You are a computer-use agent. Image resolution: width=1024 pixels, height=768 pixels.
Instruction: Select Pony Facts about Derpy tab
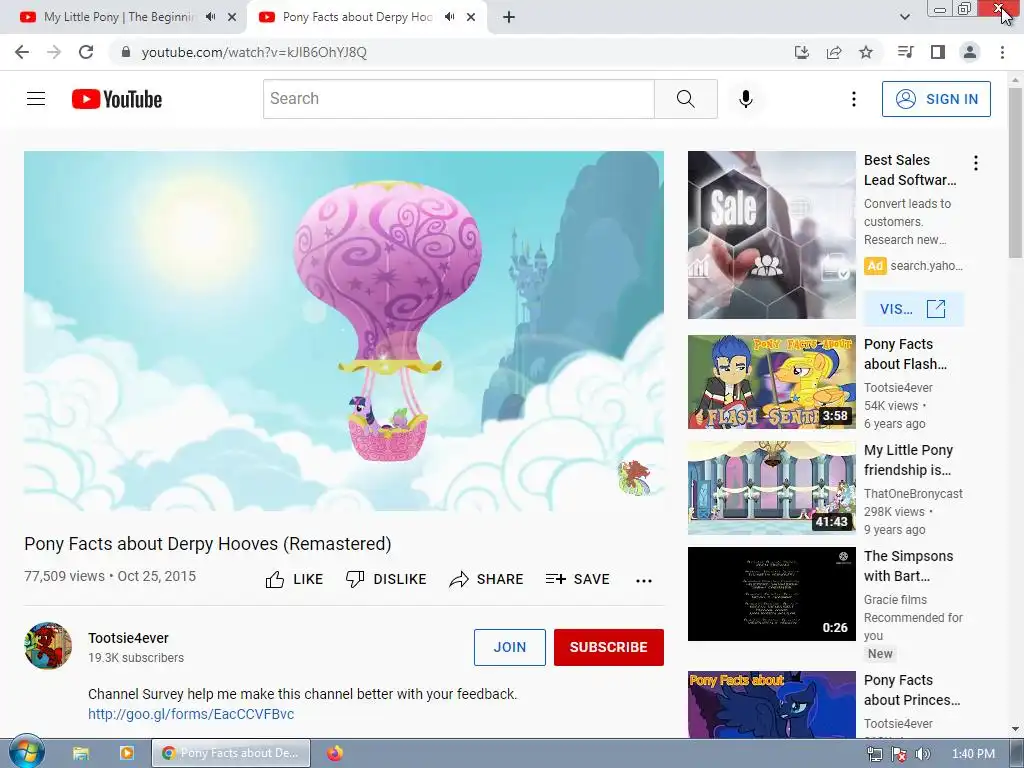[x=357, y=17]
